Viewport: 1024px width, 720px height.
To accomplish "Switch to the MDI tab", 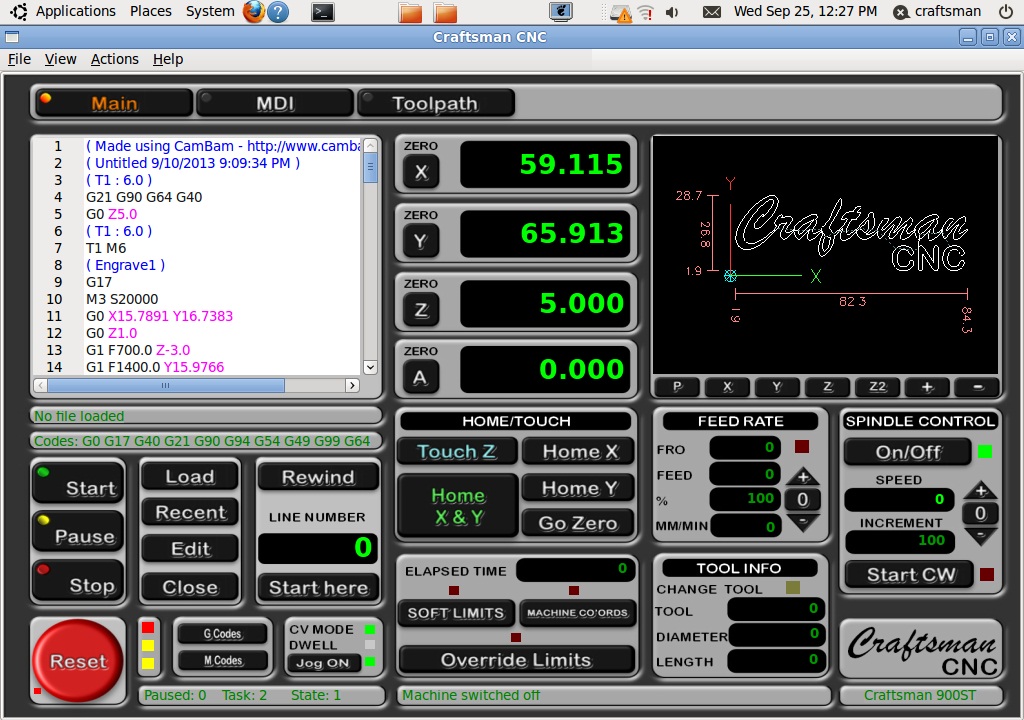I will [275, 103].
